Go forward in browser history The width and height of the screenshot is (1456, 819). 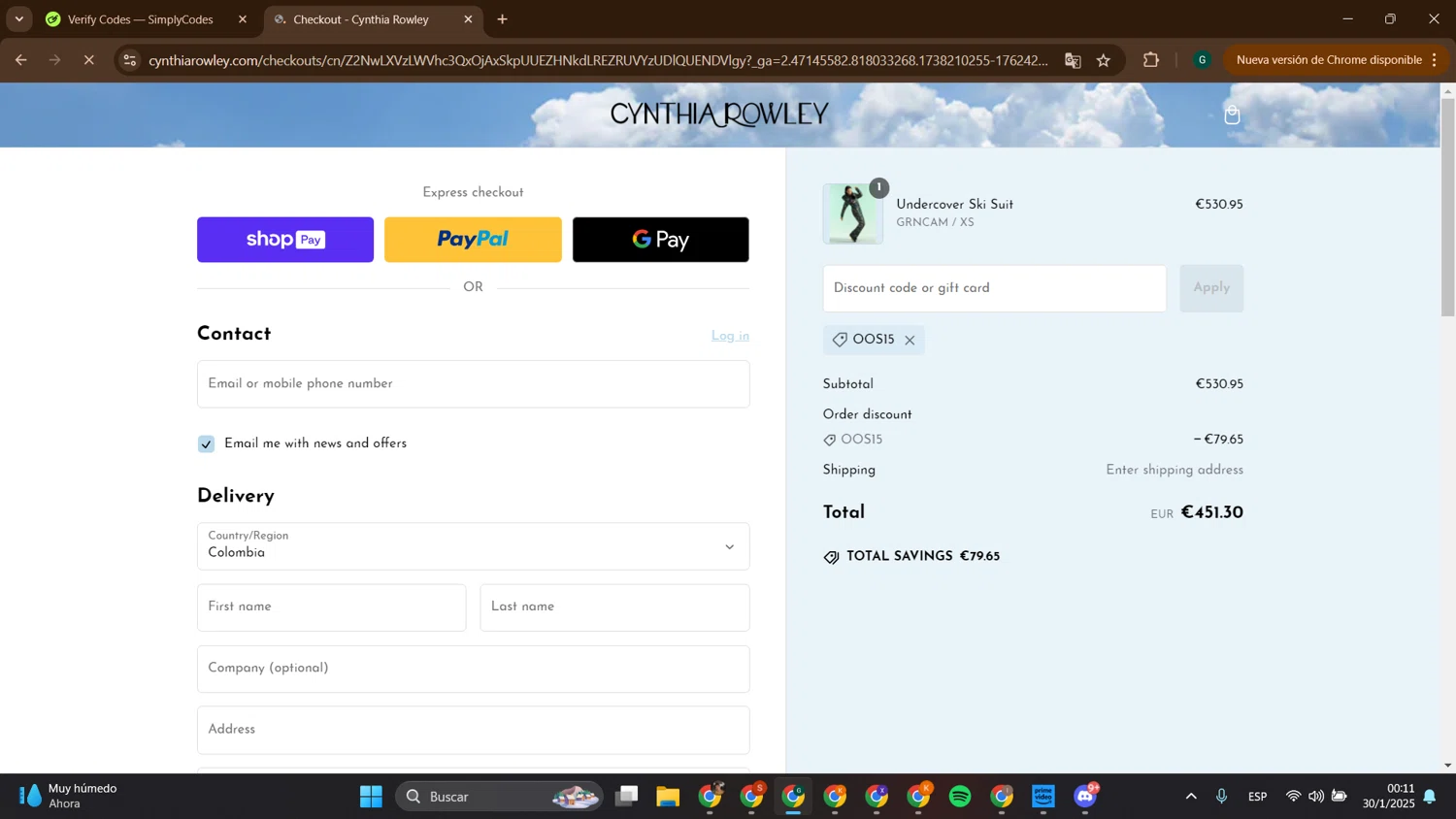click(55, 60)
